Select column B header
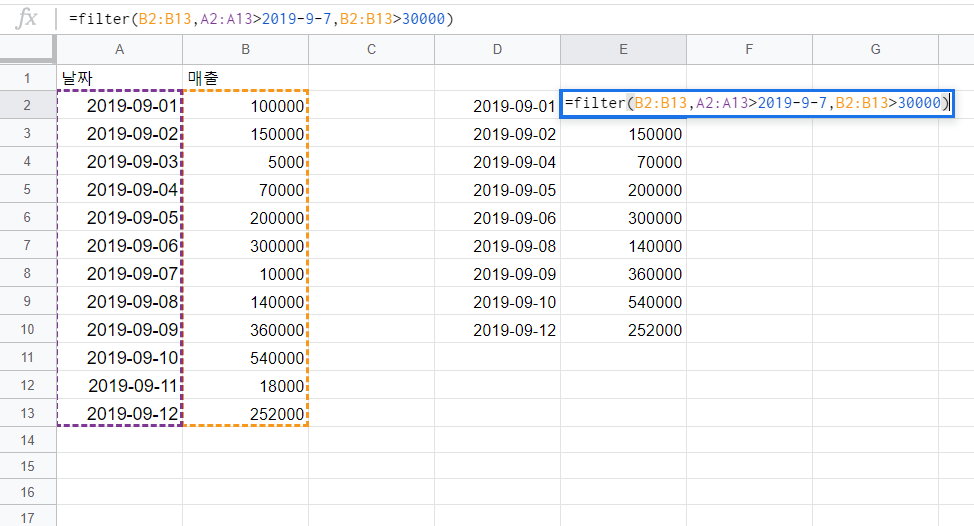 pyautogui.click(x=245, y=50)
